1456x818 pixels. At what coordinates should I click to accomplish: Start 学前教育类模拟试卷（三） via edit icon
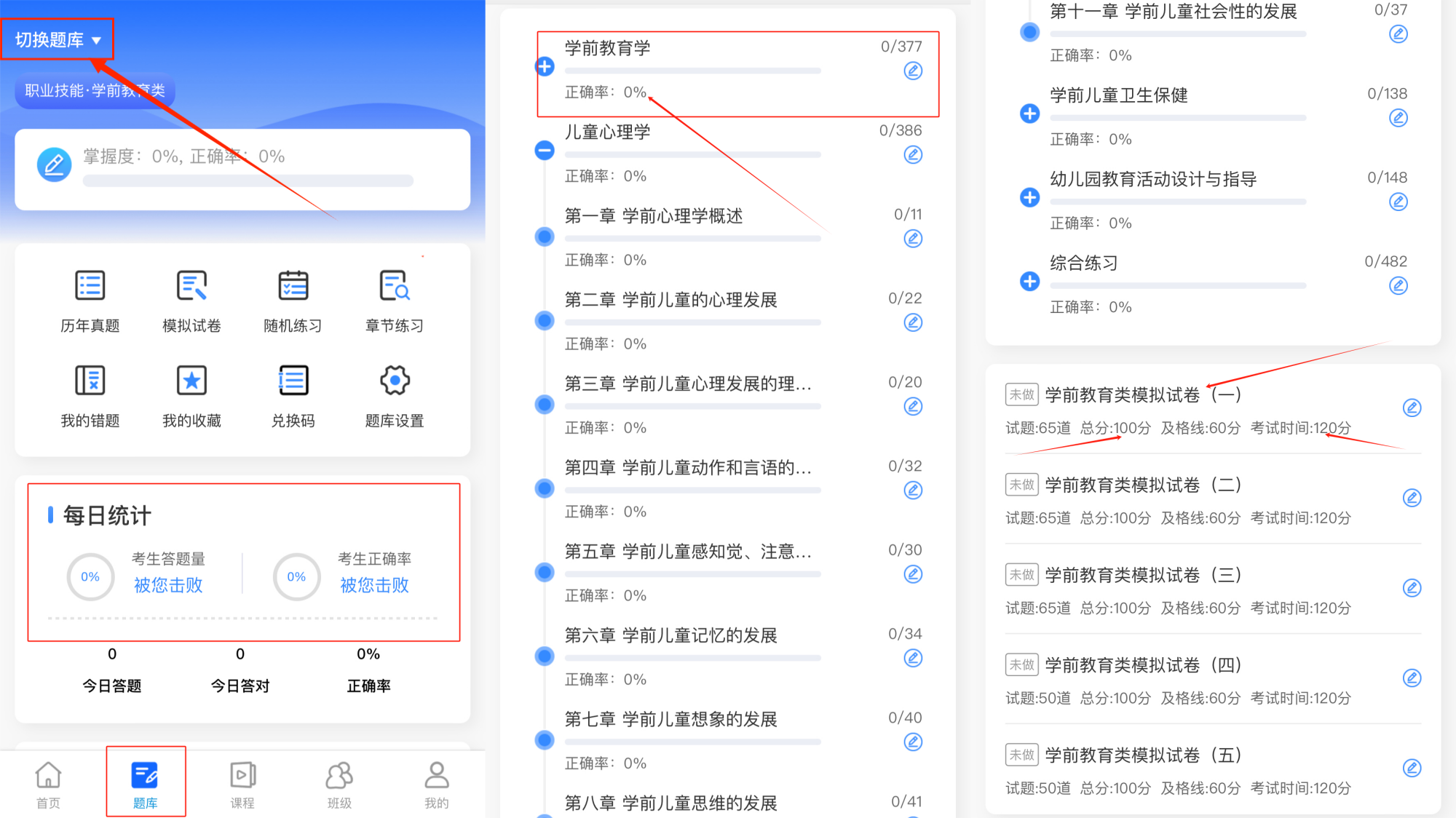1412,587
